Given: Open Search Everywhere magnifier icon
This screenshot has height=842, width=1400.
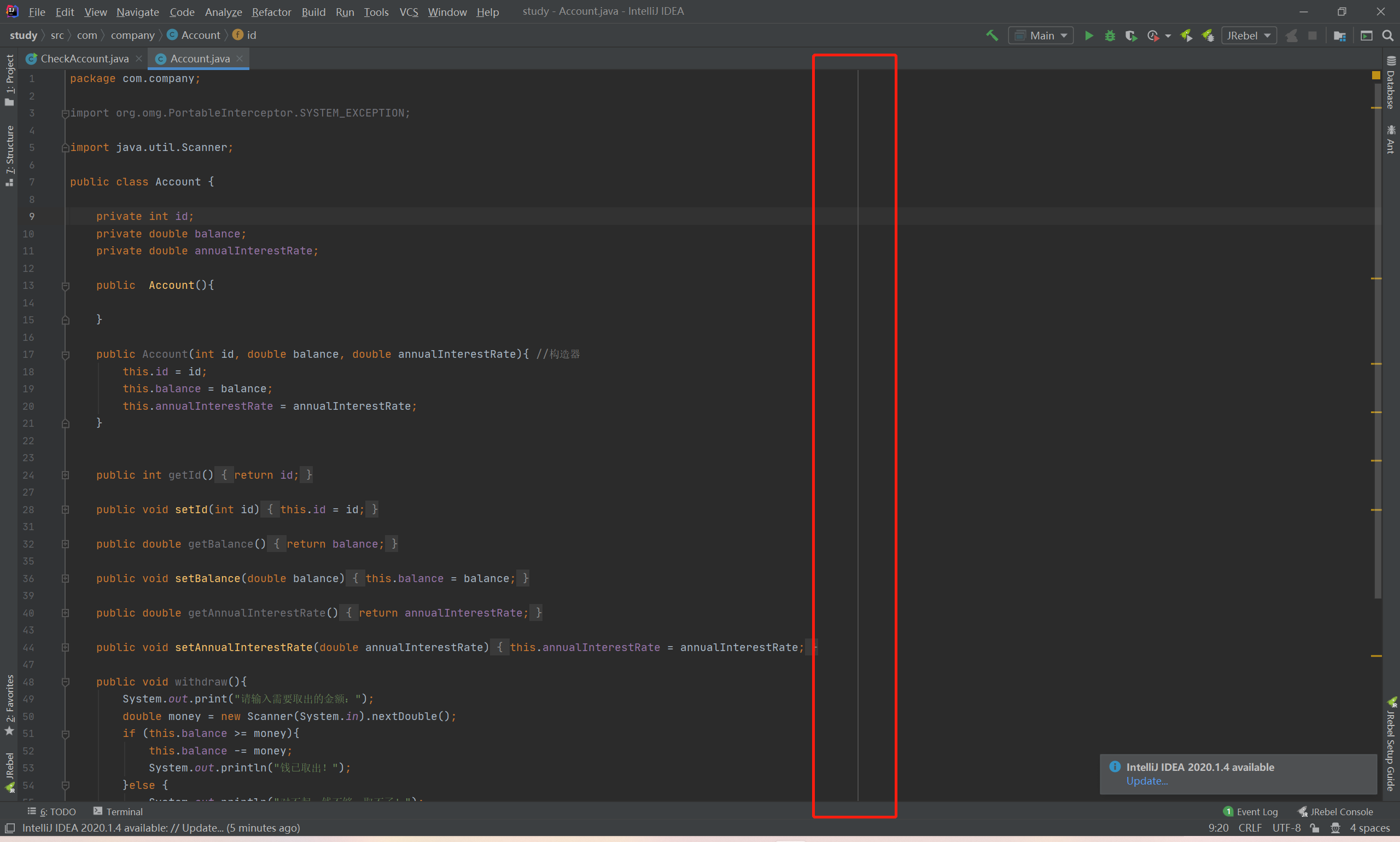Looking at the screenshot, I should click(1387, 35).
